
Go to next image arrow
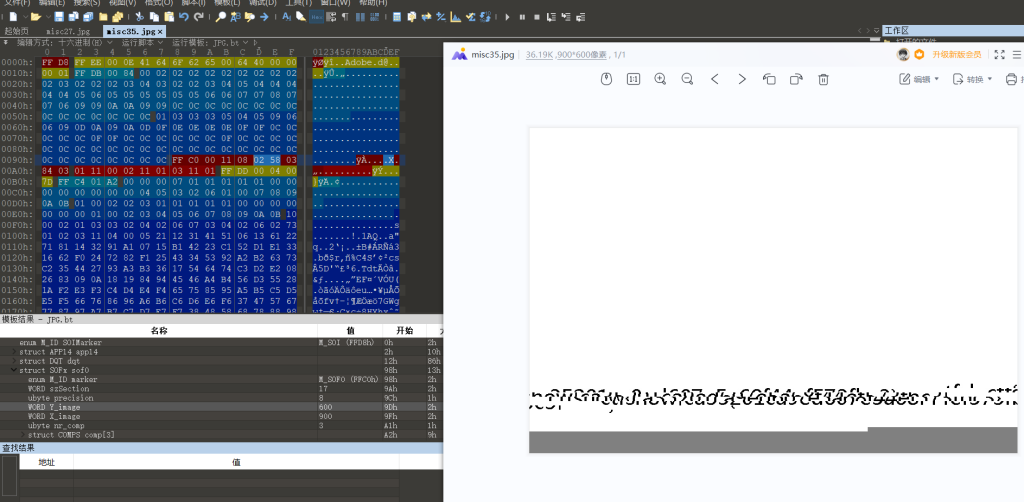click(742, 79)
